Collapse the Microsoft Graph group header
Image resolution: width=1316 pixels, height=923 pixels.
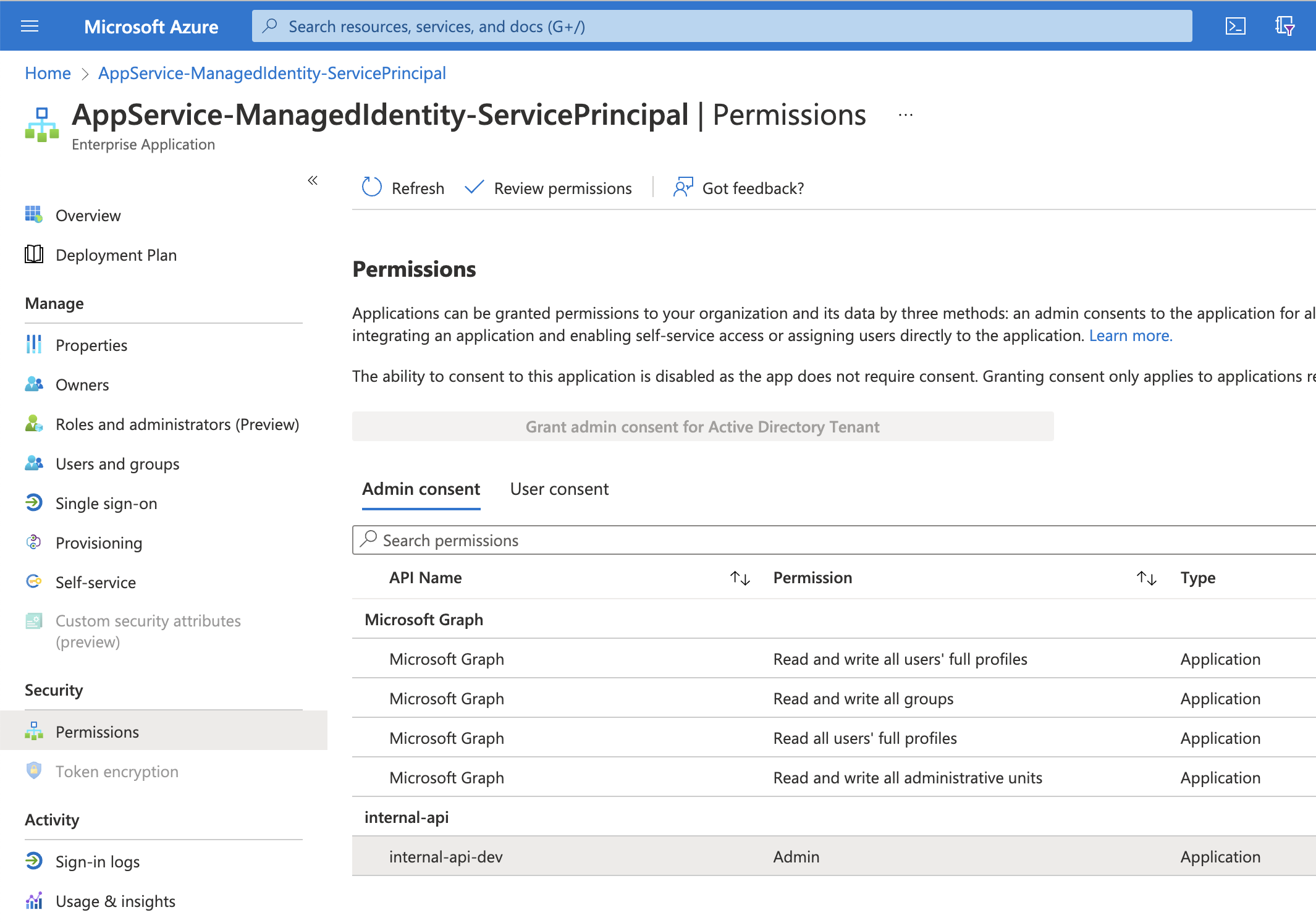pos(424,619)
